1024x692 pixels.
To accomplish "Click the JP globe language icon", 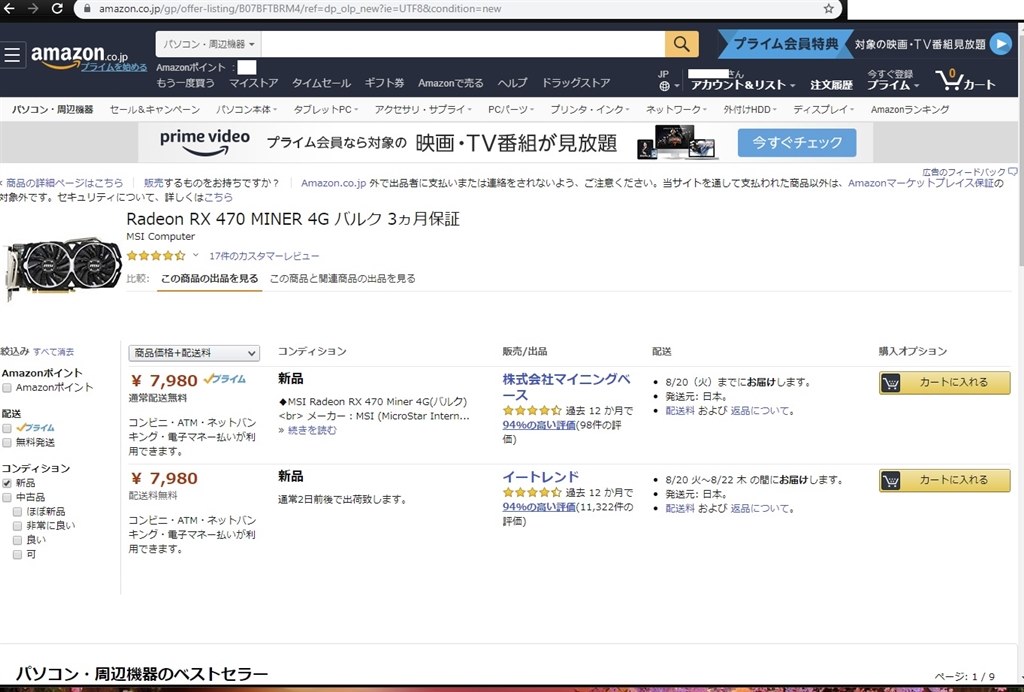I will [x=664, y=86].
